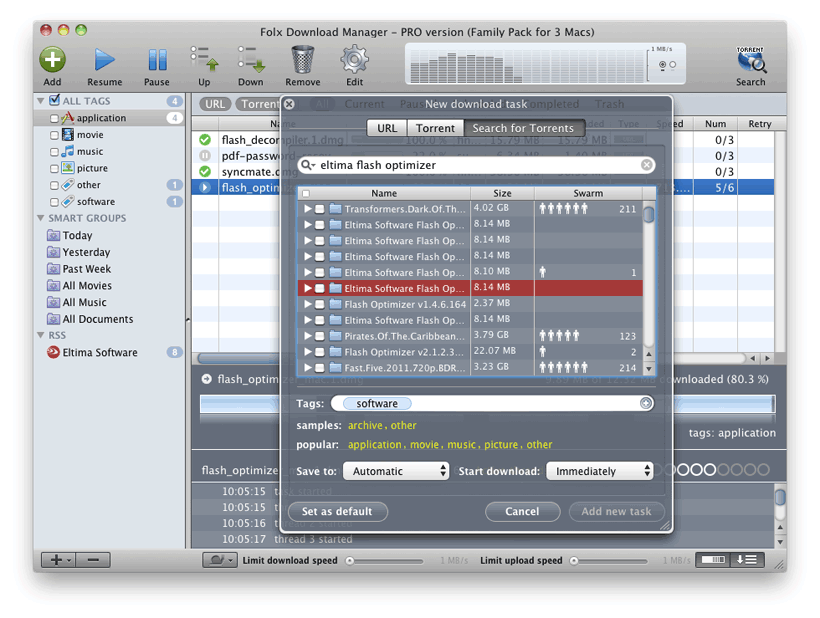Click the Cancel button
820x618 pixels.
click(x=522, y=511)
